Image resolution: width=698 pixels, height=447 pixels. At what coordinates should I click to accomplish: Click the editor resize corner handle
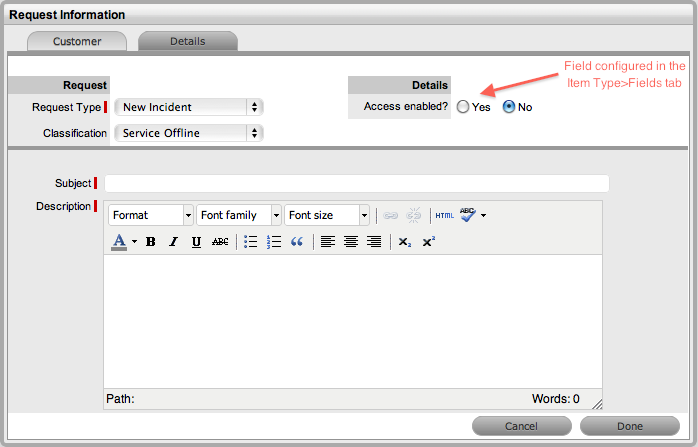(597, 404)
